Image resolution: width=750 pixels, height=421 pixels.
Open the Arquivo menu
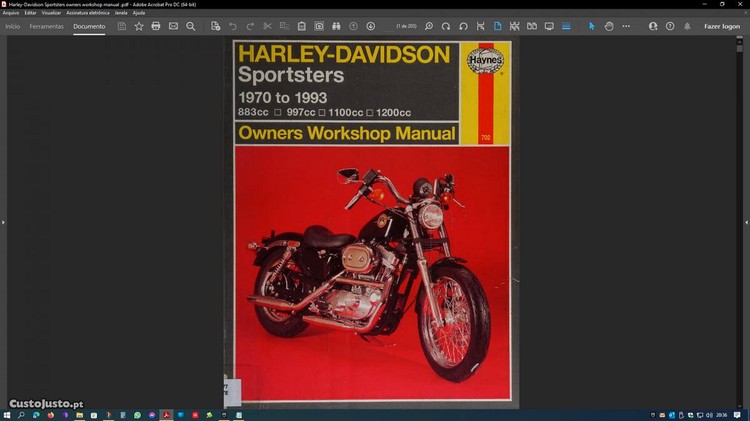(x=11, y=13)
